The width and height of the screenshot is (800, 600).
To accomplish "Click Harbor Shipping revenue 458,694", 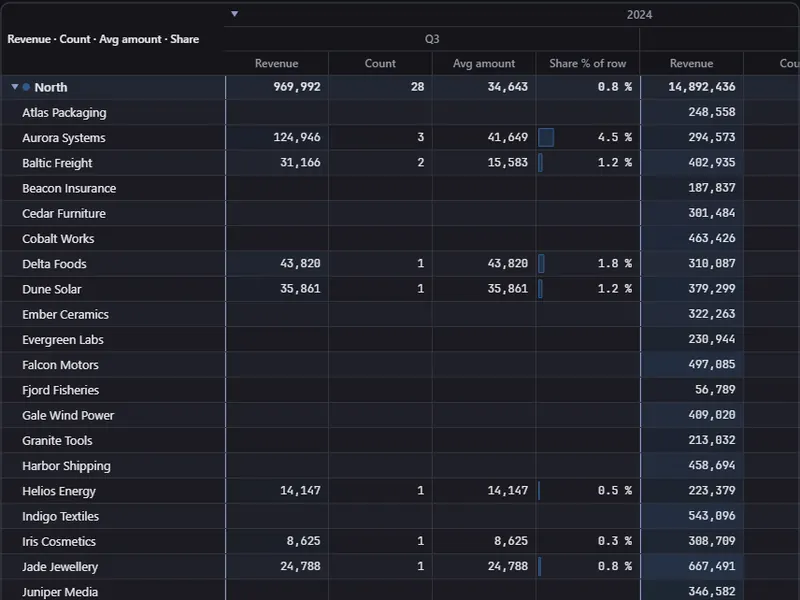I will click(x=712, y=465).
